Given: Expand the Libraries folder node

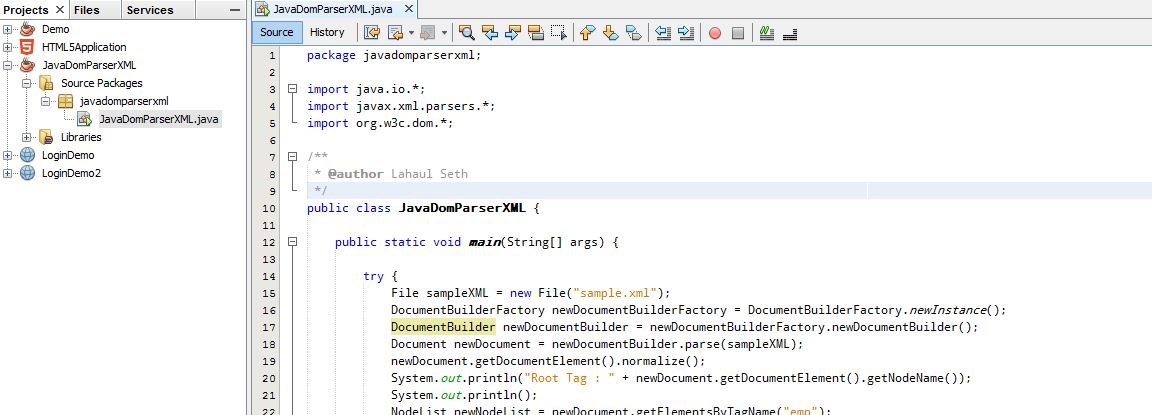Looking at the screenshot, I should 26,137.
